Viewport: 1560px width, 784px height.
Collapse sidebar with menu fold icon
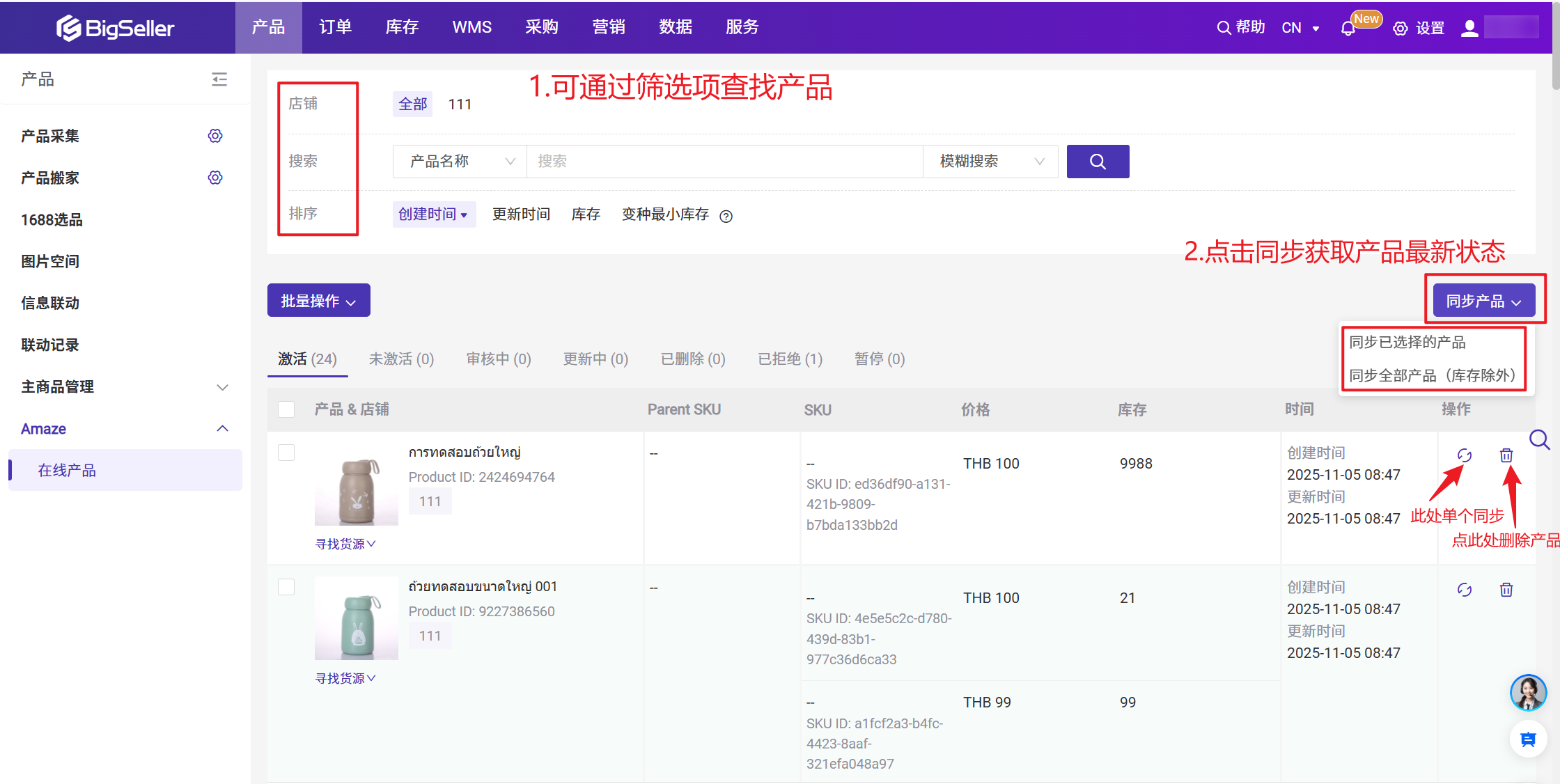click(x=219, y=79)
